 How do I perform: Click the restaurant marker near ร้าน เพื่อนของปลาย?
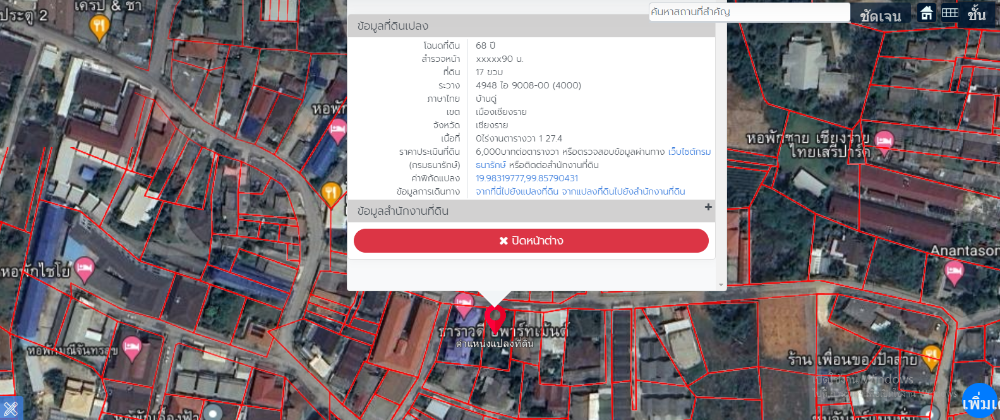(932, 355)
